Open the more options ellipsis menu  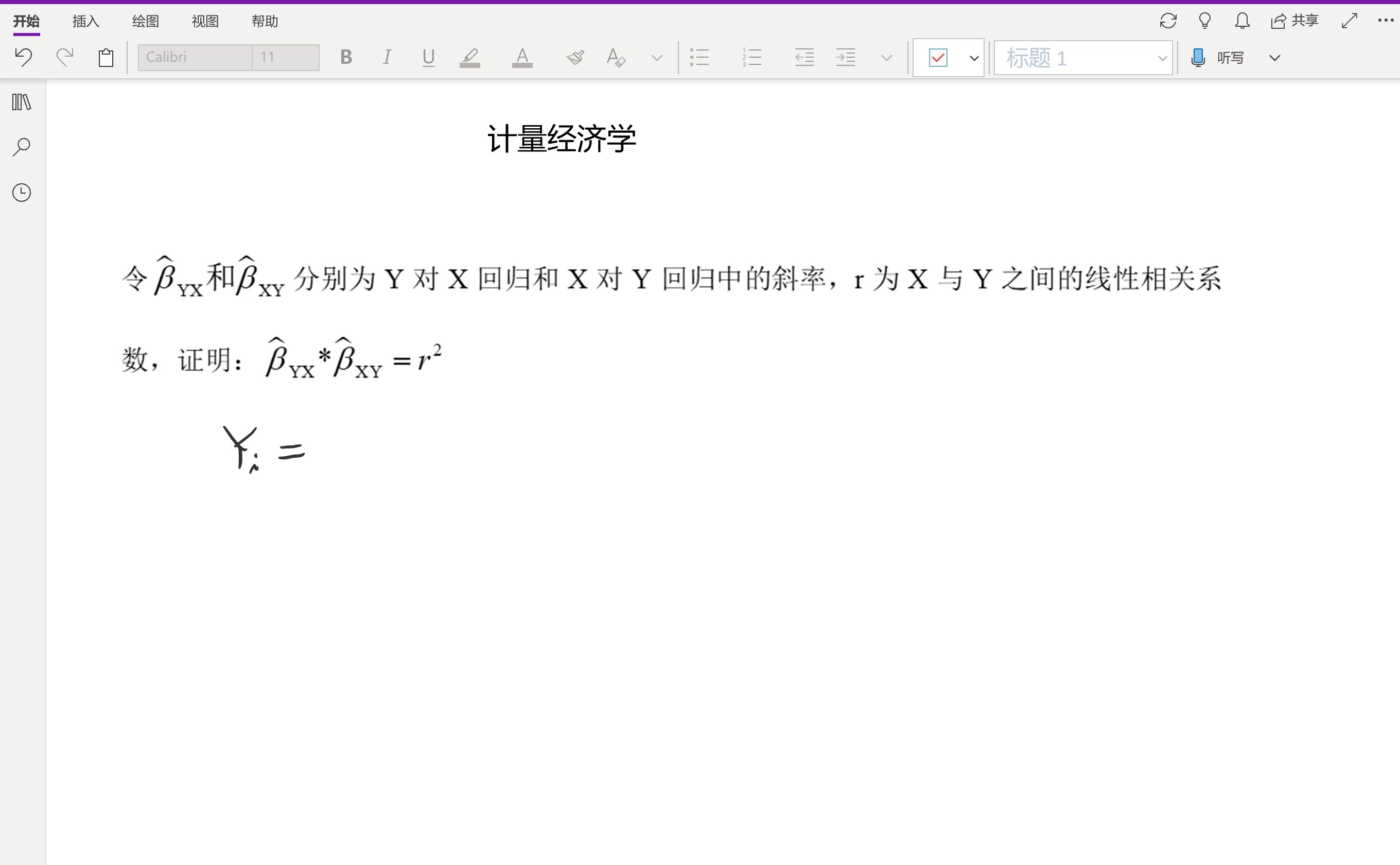pos(1386,21)
